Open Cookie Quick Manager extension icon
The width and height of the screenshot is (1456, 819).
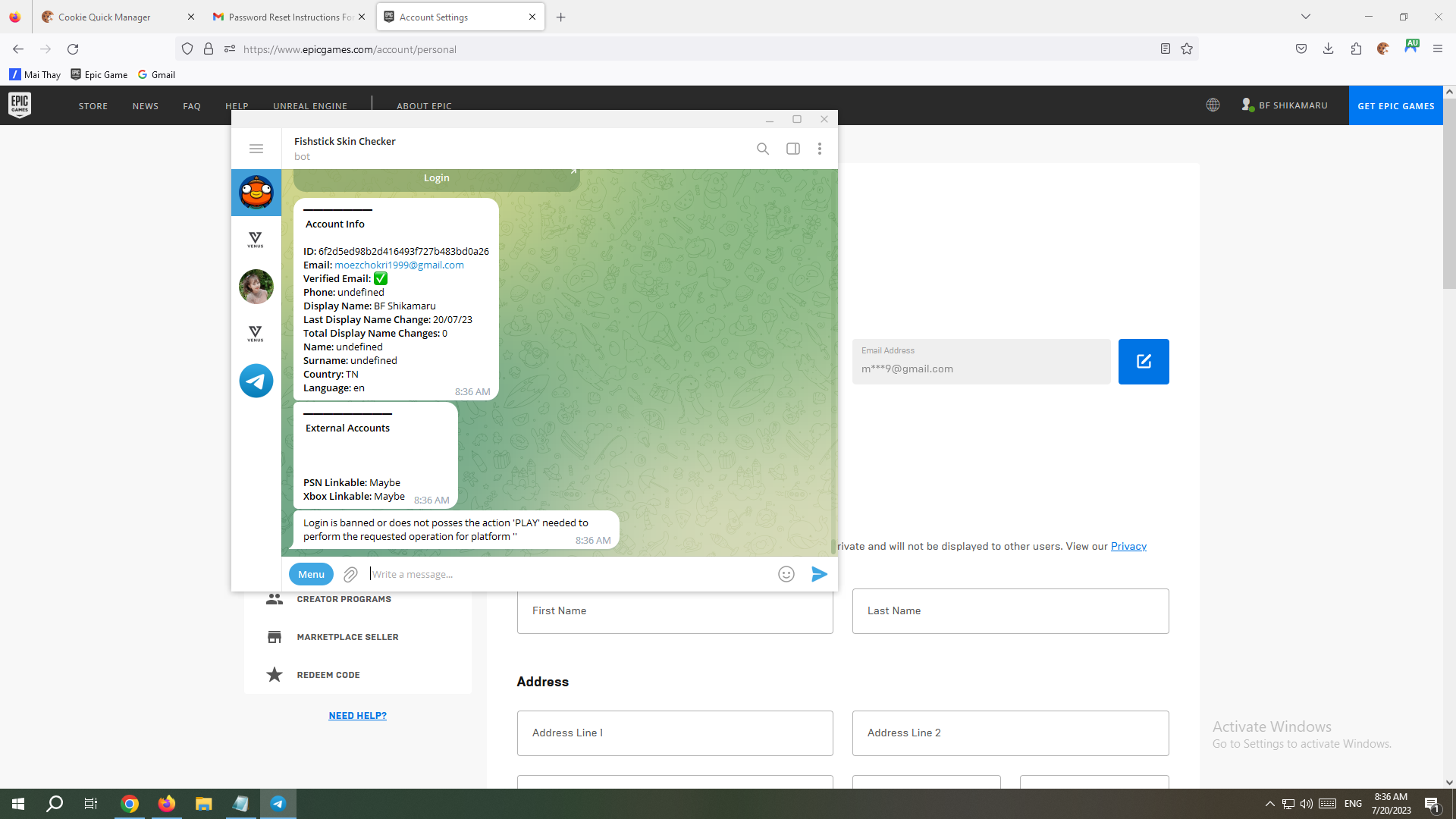1383,49
